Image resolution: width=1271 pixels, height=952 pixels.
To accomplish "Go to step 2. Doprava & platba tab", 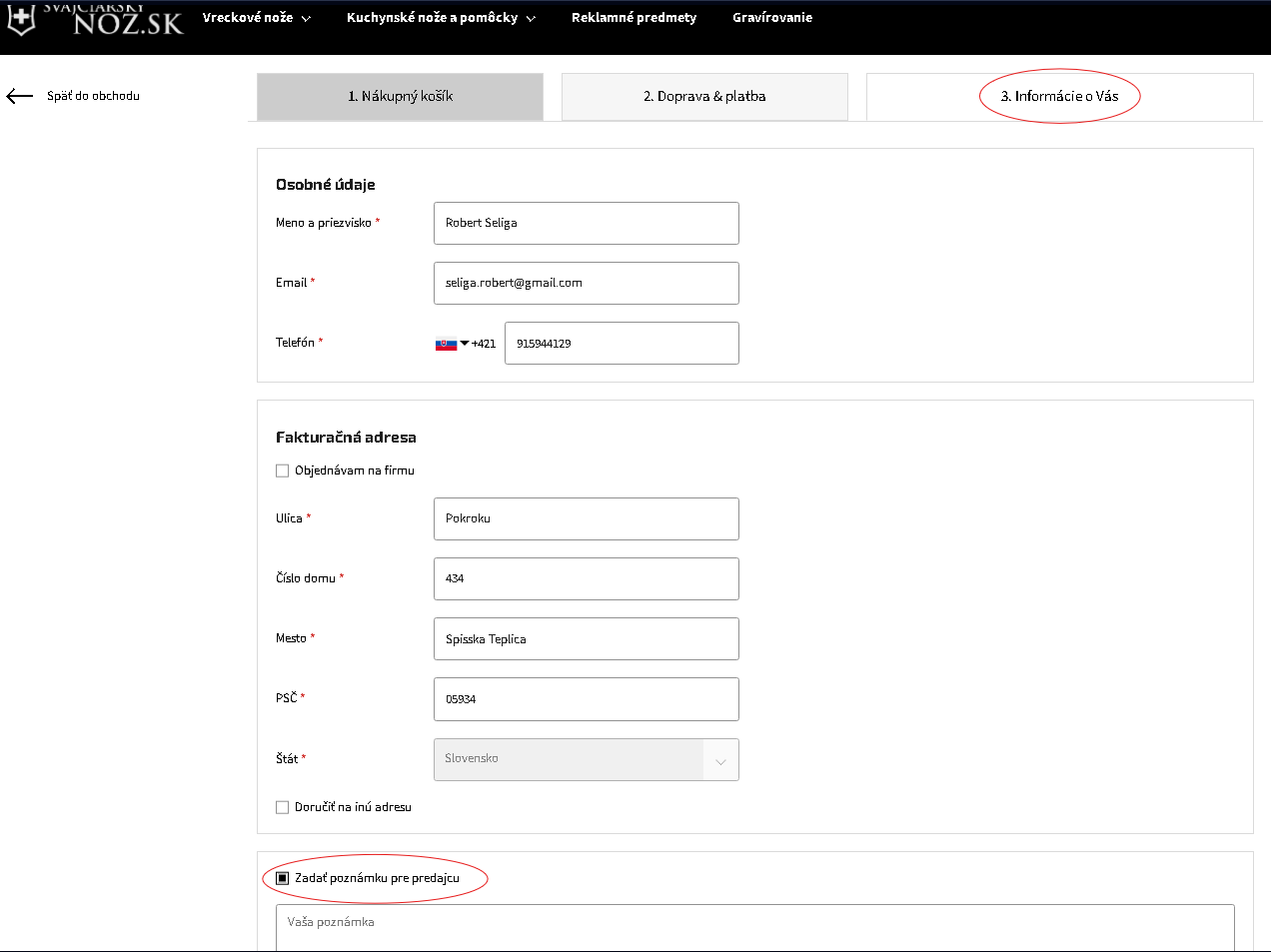I will (x=704, y=97).
